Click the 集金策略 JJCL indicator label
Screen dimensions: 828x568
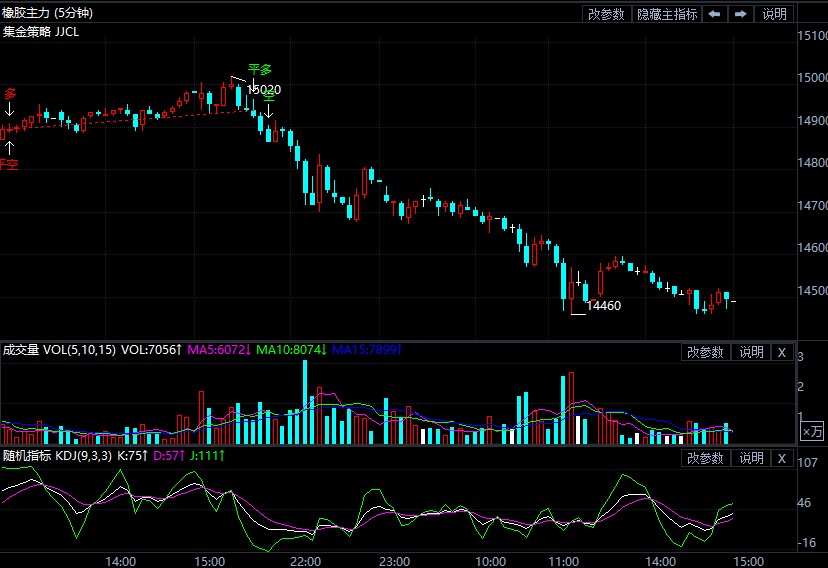point(41,31)
